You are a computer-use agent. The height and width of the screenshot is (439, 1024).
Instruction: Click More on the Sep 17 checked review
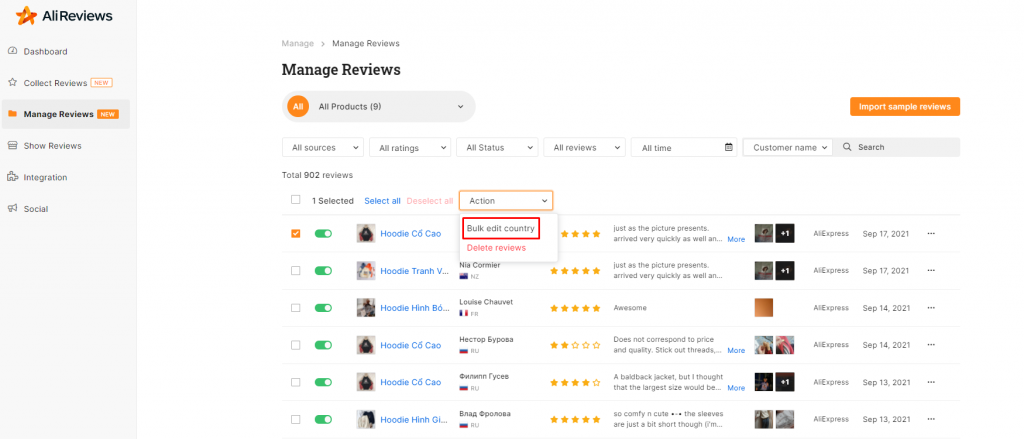point(736,240)
